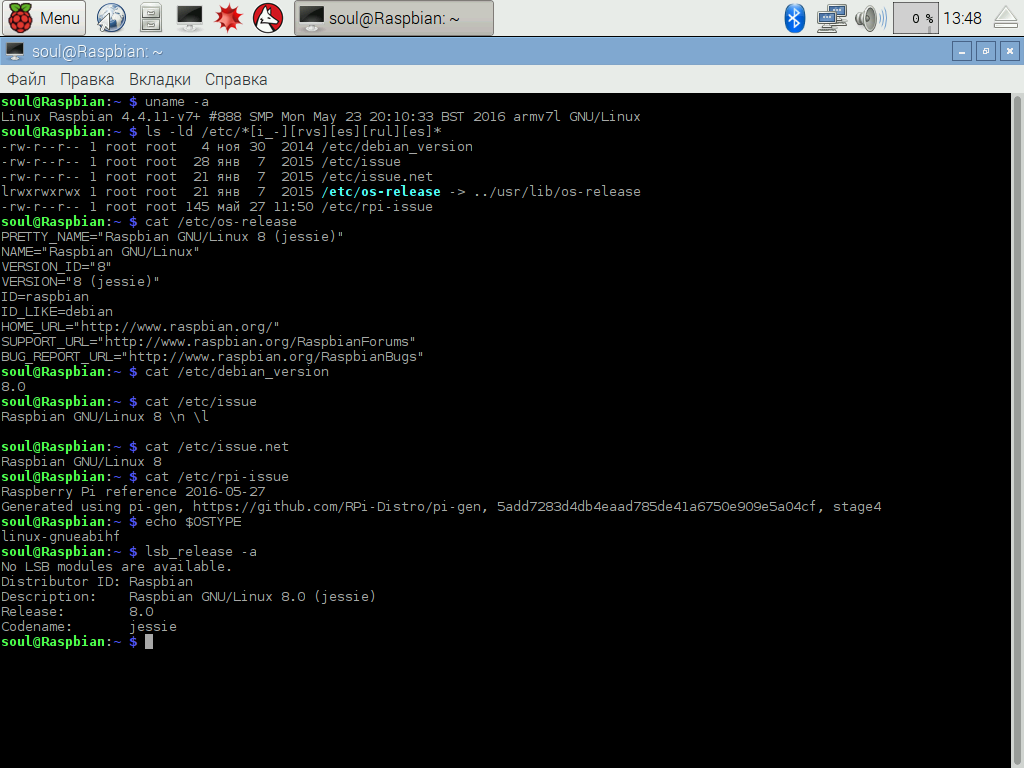This screenshot has width=1024, height=768.
Task: Launch the web browser globe icon
Action: click(x=111, y=18)
